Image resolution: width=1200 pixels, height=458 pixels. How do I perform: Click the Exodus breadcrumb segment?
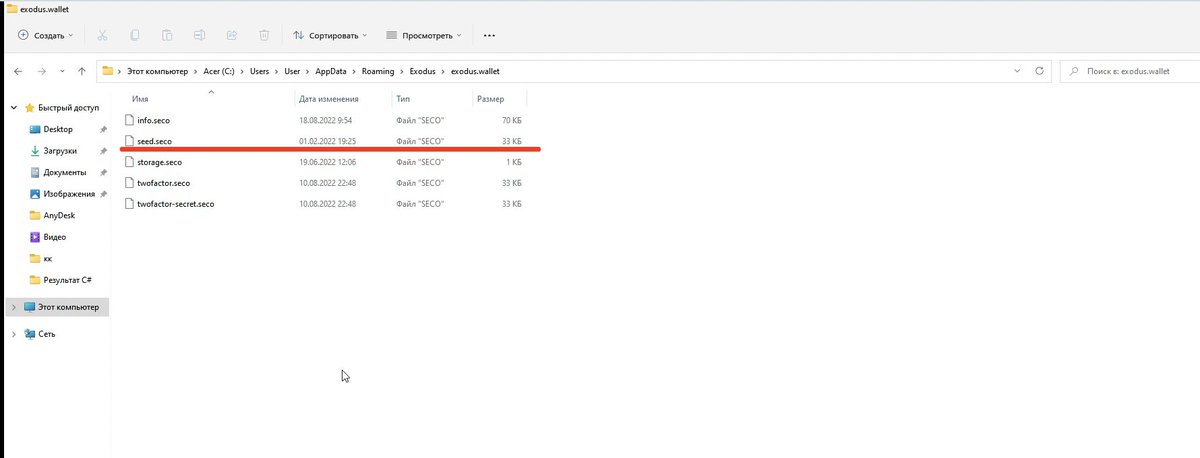425,71
